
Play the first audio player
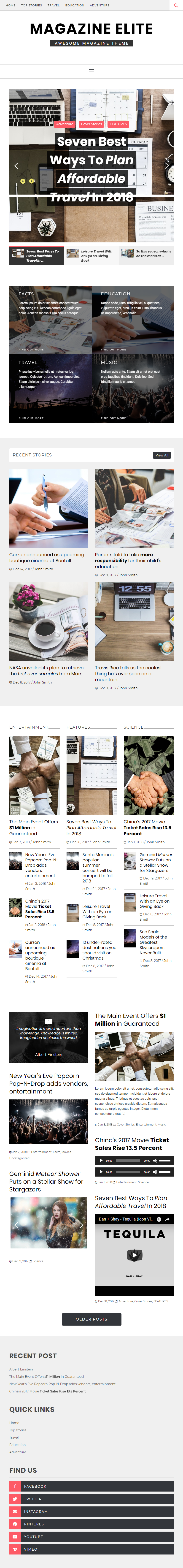click(101, 1160)
